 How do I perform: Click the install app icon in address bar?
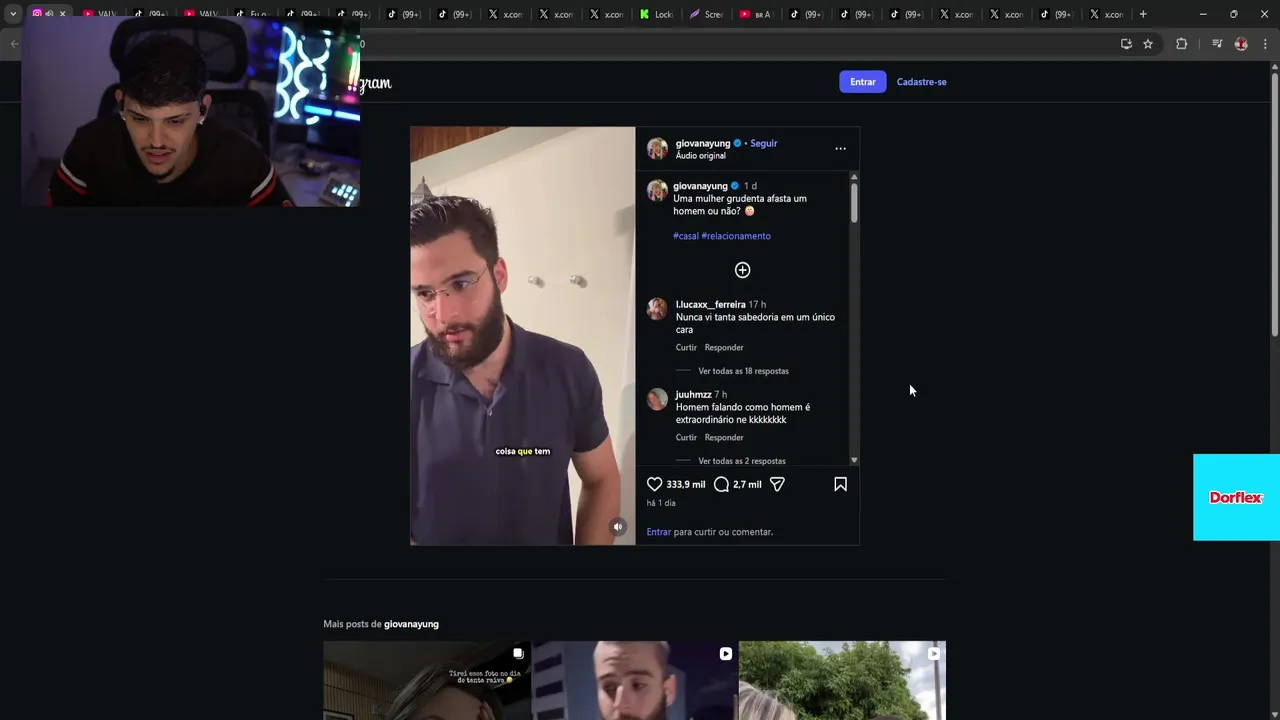coord(1126,44)
